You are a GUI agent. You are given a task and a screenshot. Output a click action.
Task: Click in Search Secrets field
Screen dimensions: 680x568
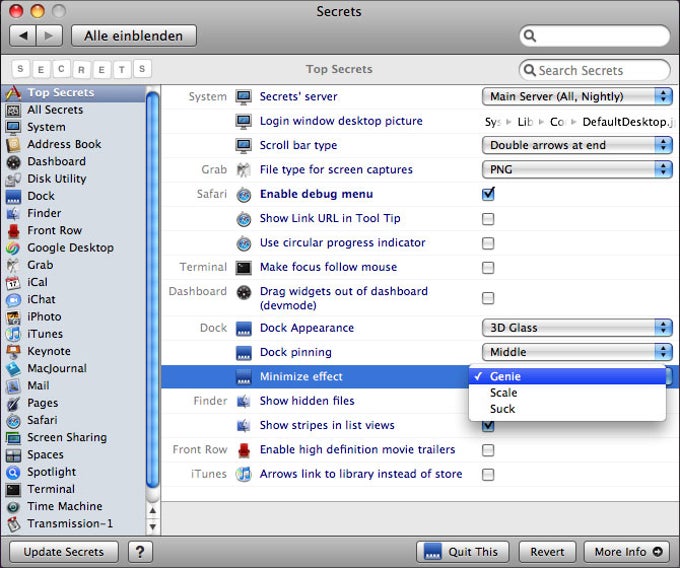click(x=595, y=70)
